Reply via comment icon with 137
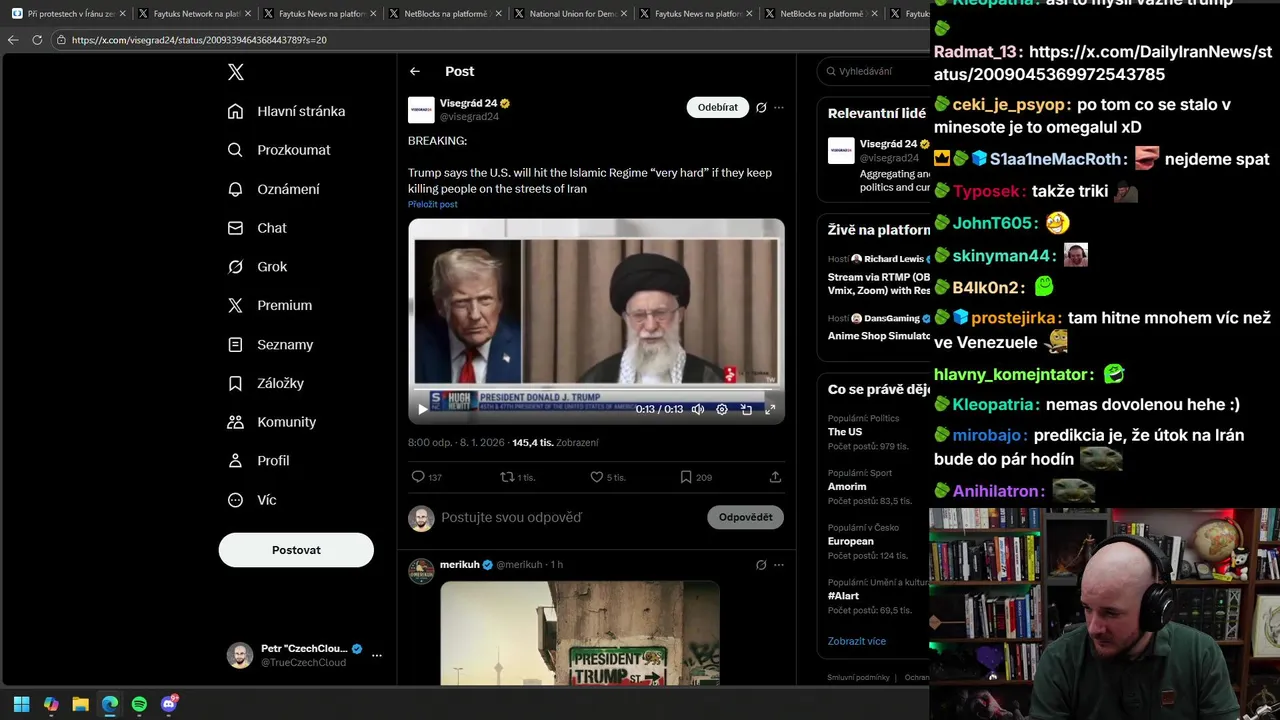This screenshot has height=720, width=1280. click(427, 477)
